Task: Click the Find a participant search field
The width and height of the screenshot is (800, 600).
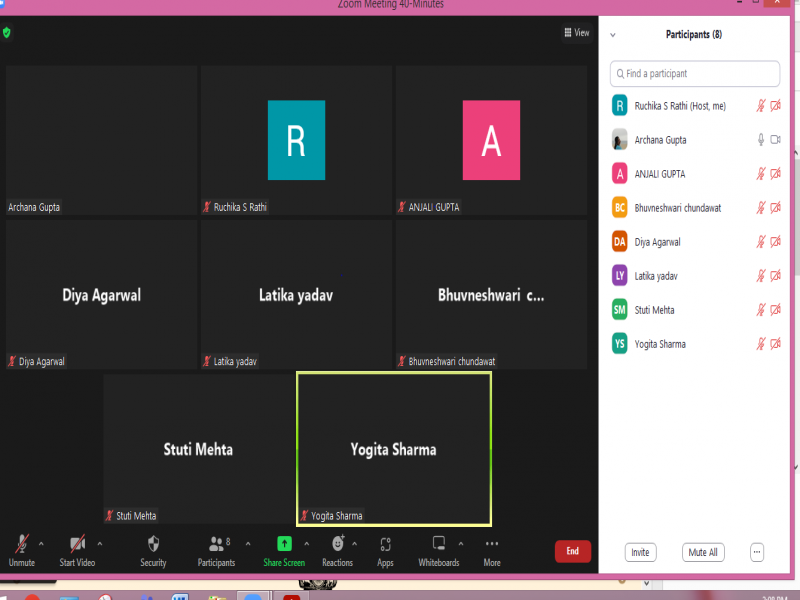Action: click(x=695, y=74)
